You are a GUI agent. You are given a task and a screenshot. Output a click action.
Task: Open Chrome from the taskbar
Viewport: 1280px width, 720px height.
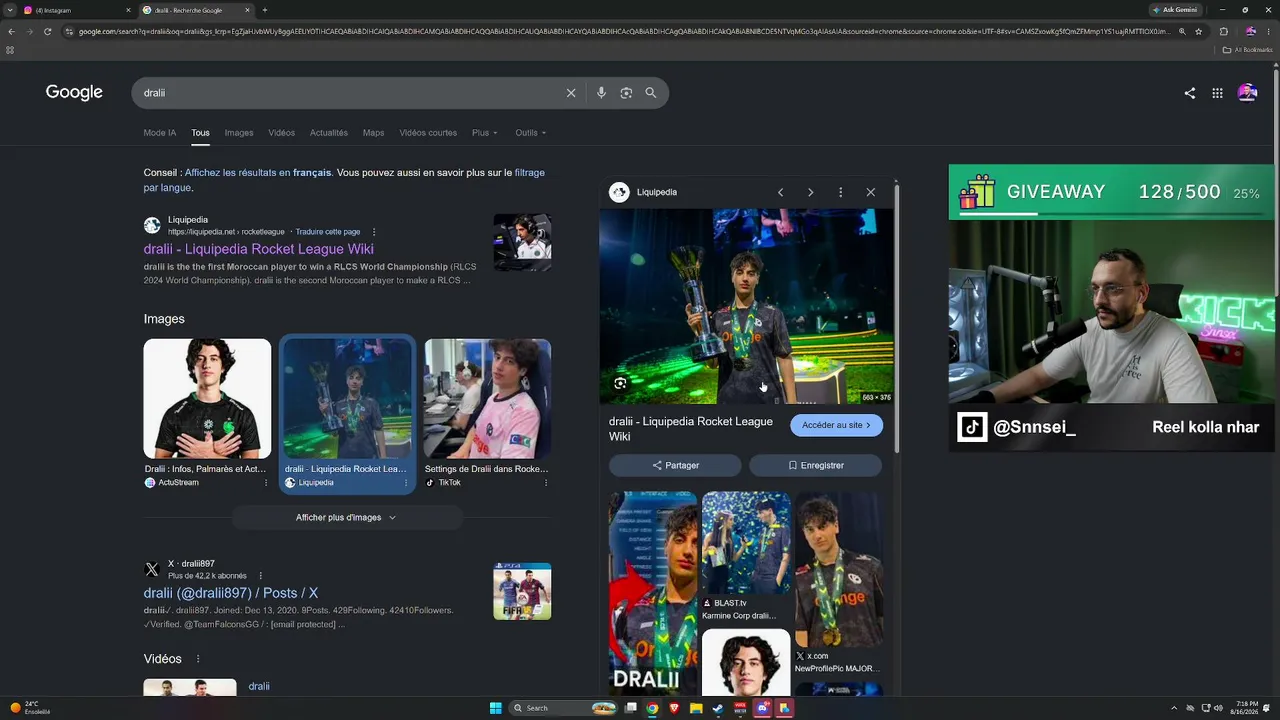point(652,708)
